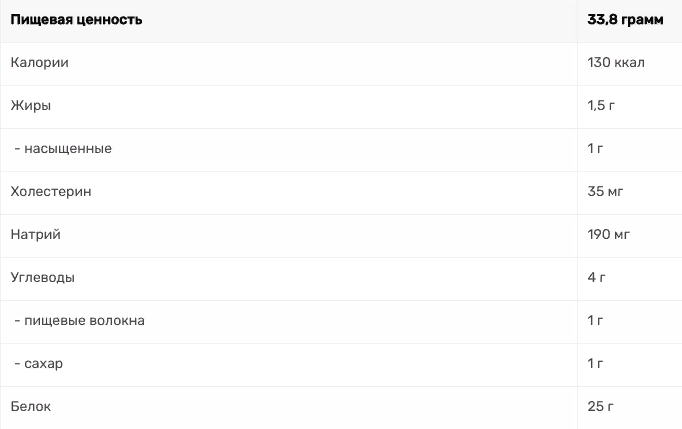Click the '- сахар' row label
Viewport: 682px width, 429px height.
pos(39,364)
